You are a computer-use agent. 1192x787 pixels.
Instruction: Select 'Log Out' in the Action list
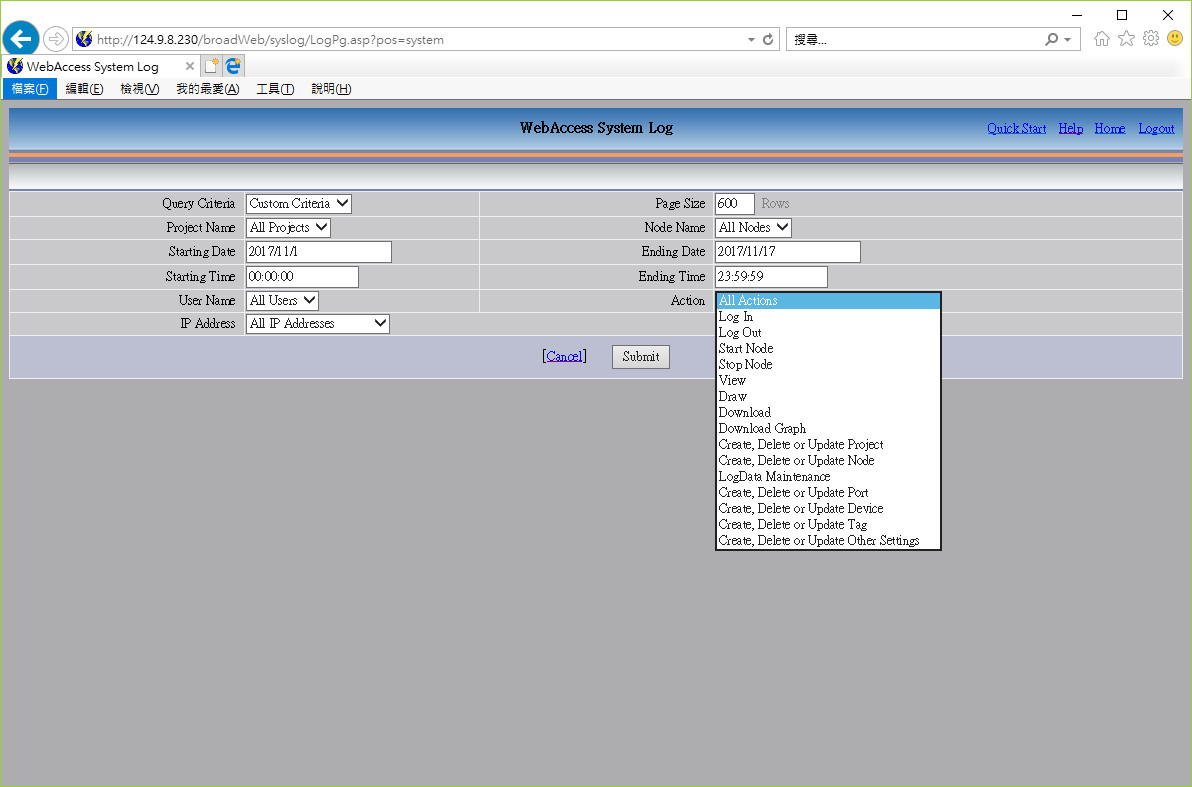click(828, 333)
